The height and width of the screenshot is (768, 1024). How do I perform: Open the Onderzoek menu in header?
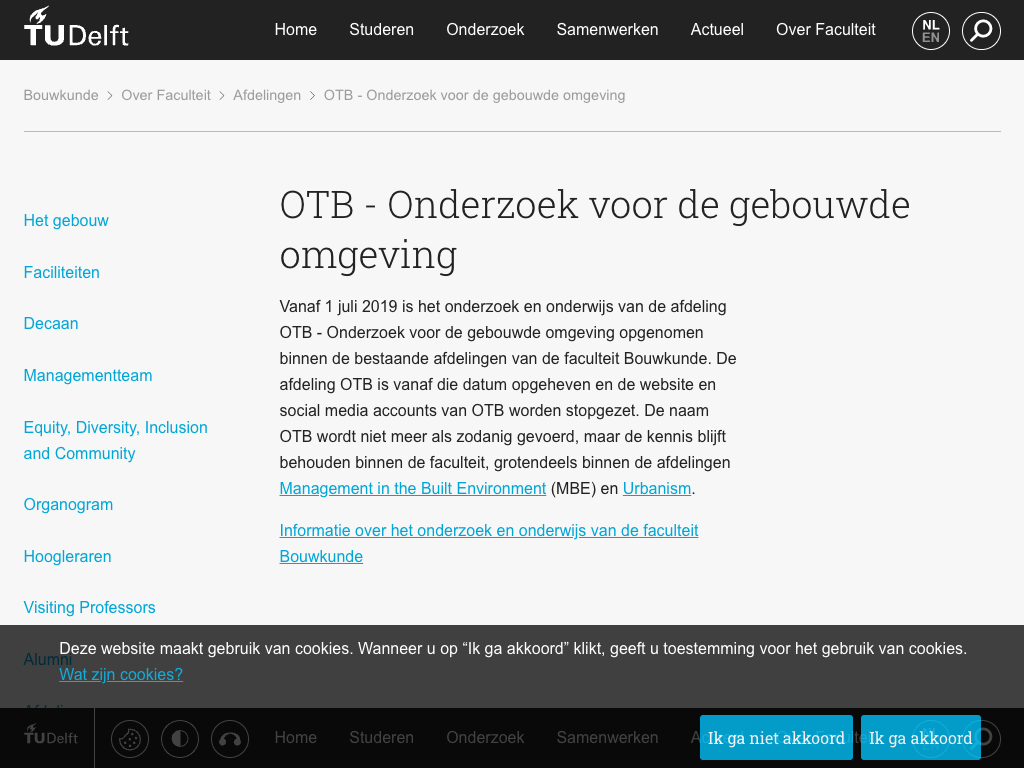click(x=485, y=30)
